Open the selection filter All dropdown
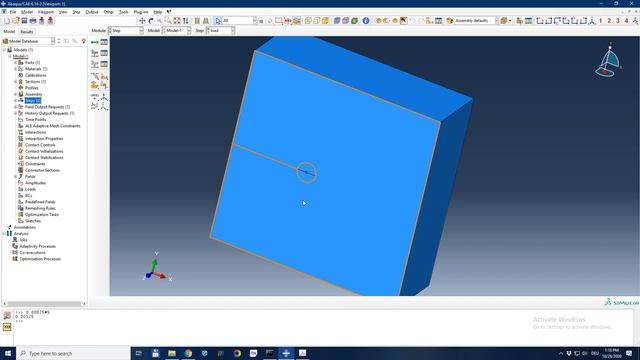This screenshot has width=640, height=360. (239, 20)
